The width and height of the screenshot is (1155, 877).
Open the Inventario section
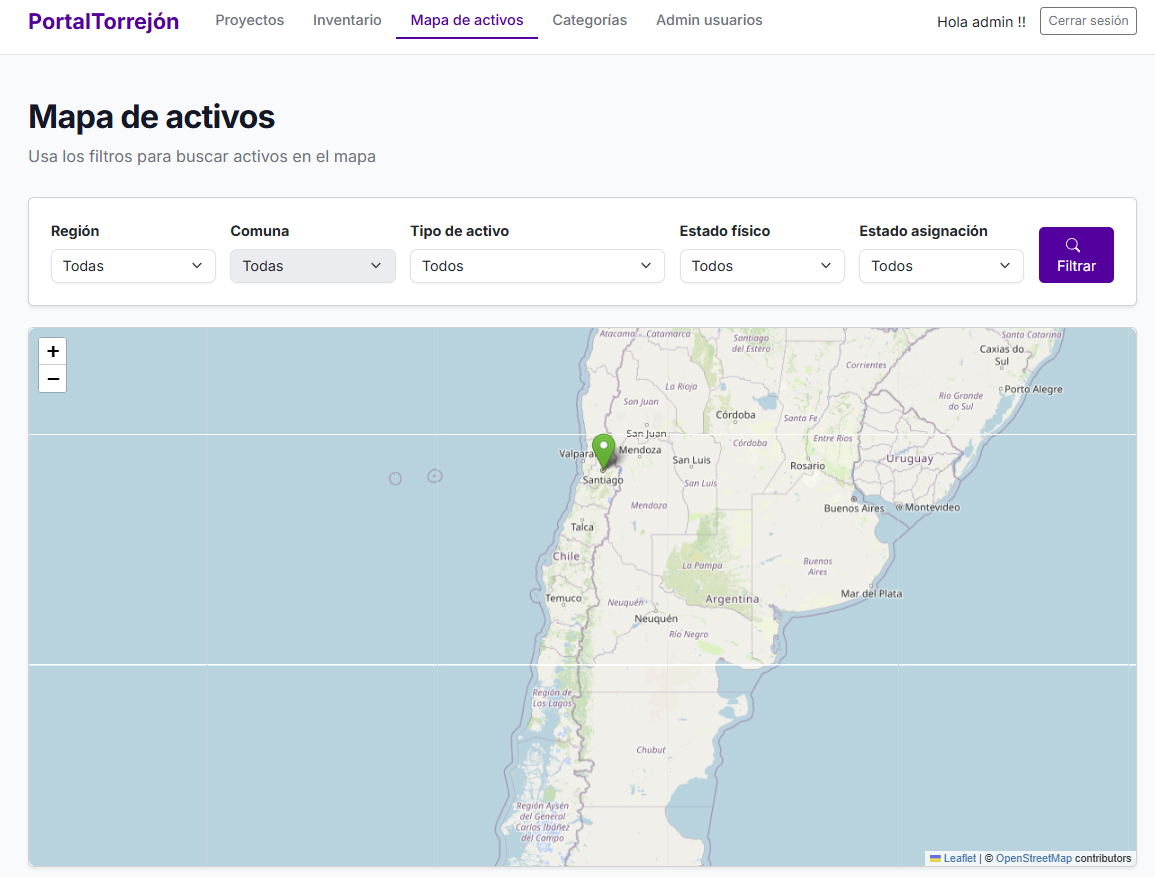pos(347,20)
